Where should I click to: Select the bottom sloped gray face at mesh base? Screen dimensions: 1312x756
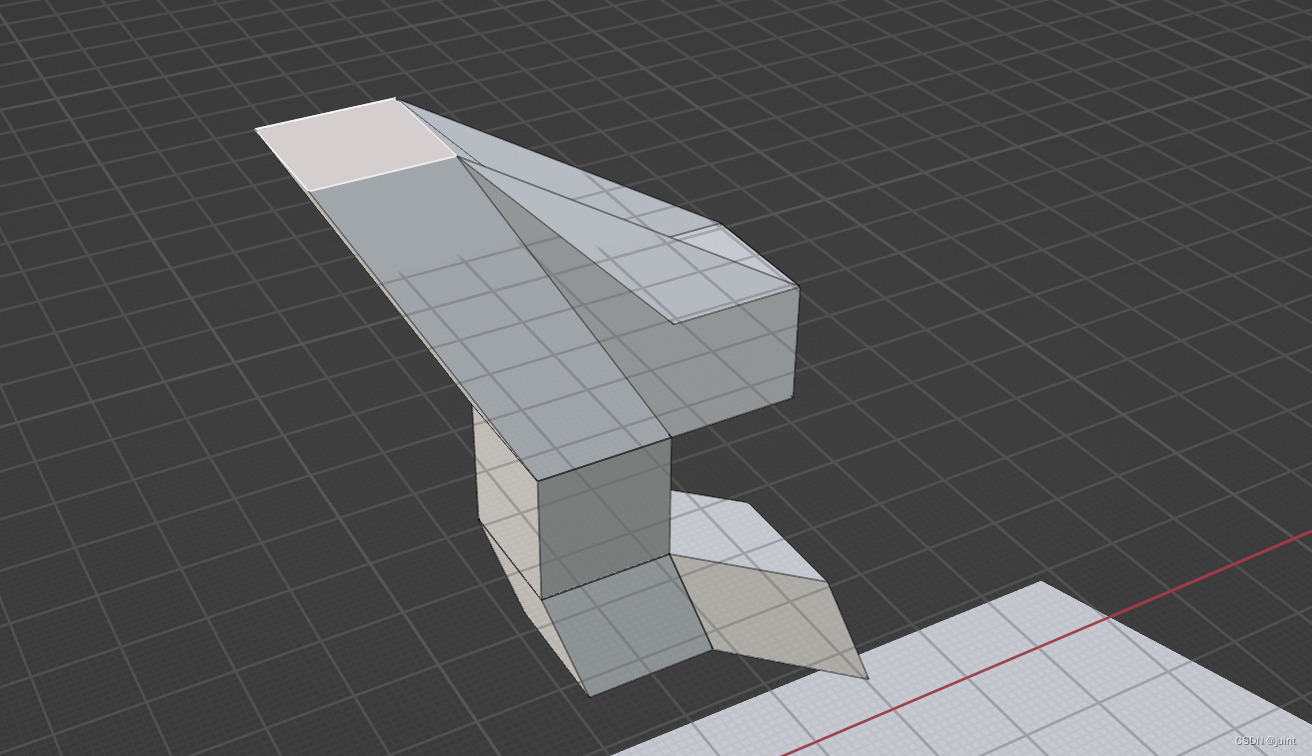point(625,625)
